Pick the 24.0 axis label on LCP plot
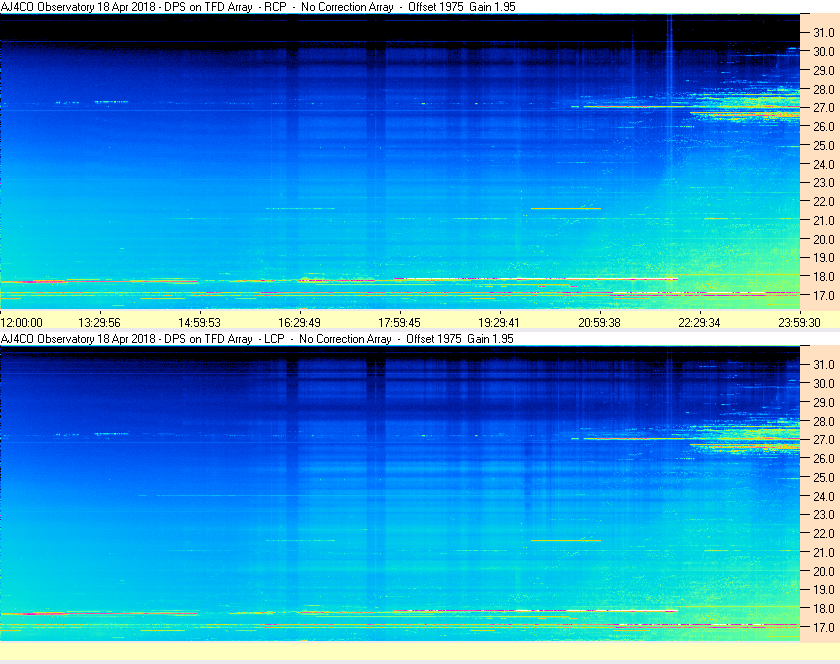This screenshot has width=840, height=664. [824, 496]
